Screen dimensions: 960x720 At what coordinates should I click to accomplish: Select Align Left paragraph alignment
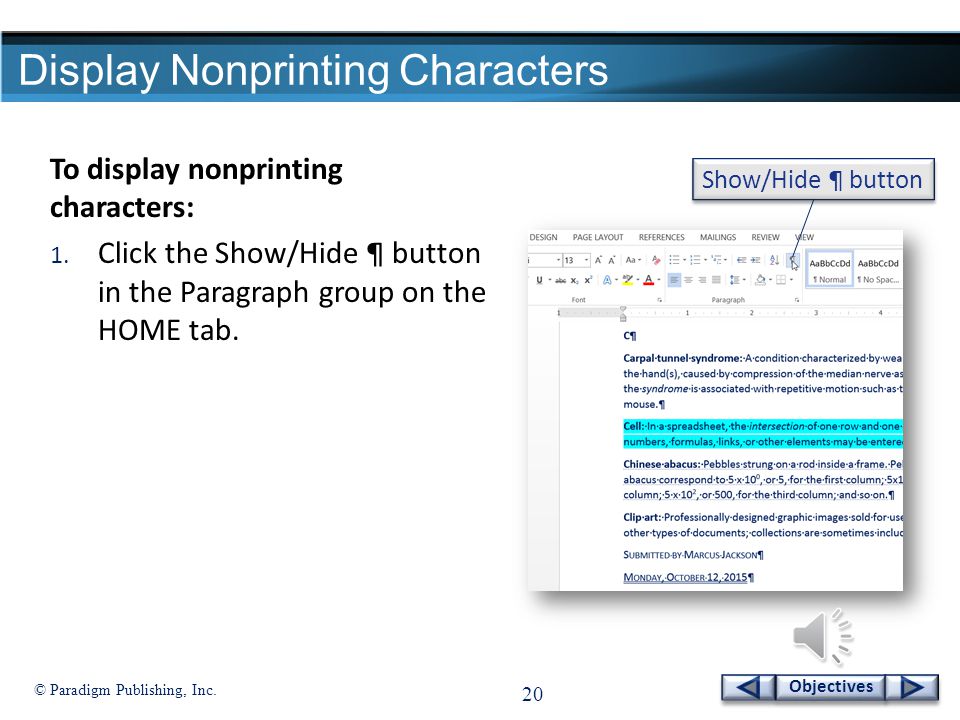(674, 280)
